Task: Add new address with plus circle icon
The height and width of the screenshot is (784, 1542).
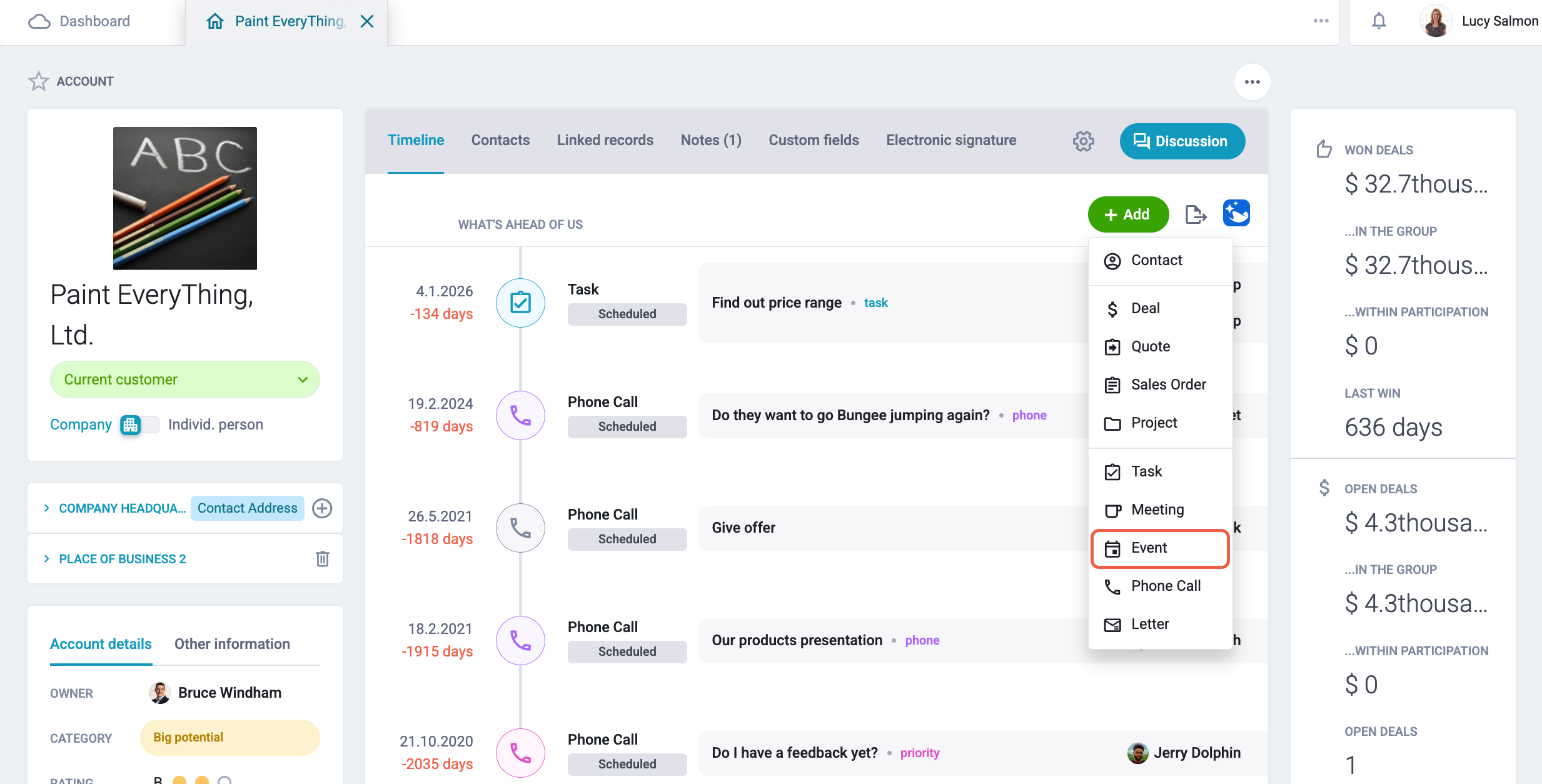Action: [322, 508]
